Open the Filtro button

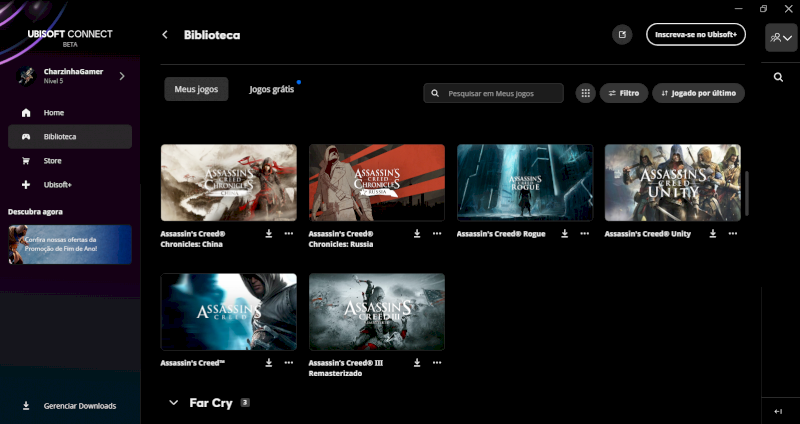pyautogui.click(x=623, y=93)
